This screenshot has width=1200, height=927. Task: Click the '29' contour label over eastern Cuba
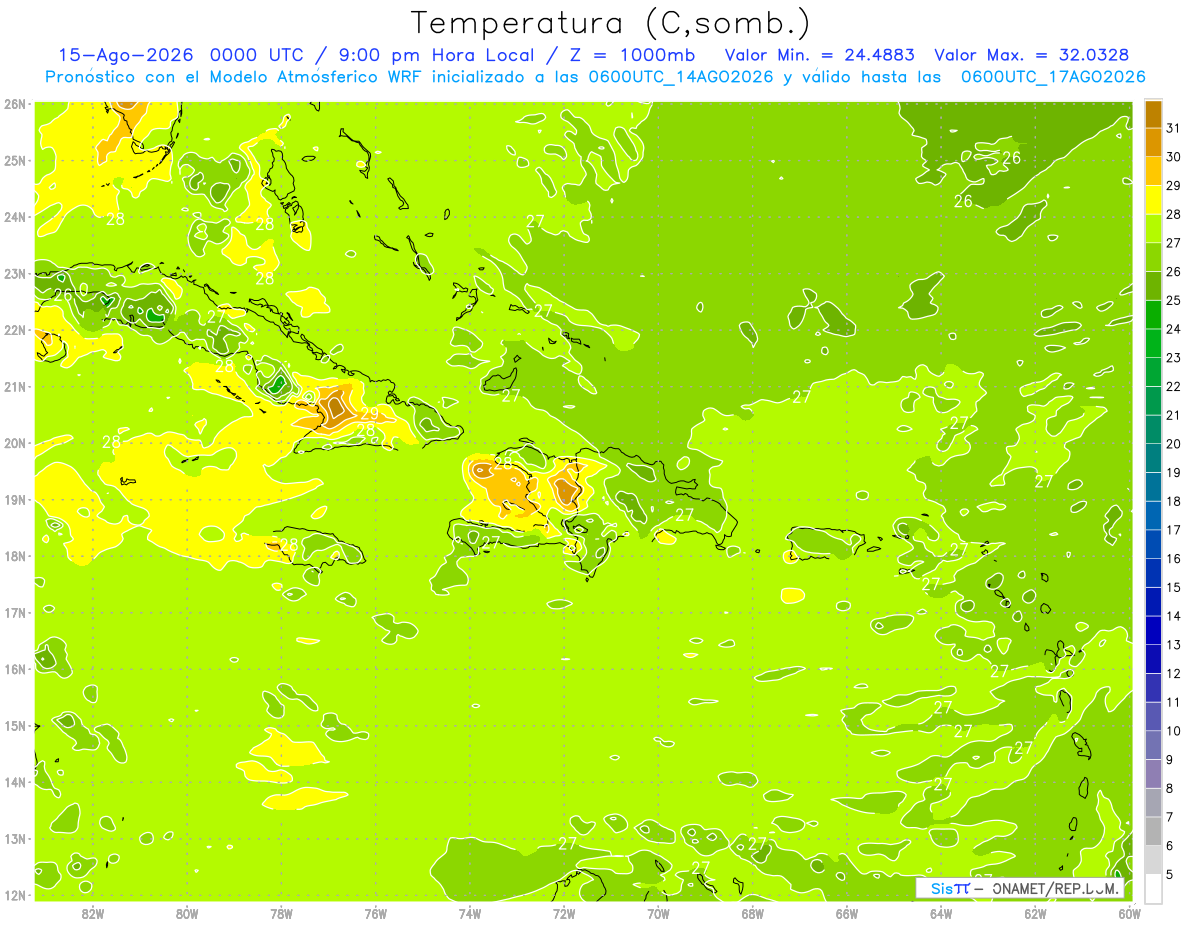coord(369,413)
